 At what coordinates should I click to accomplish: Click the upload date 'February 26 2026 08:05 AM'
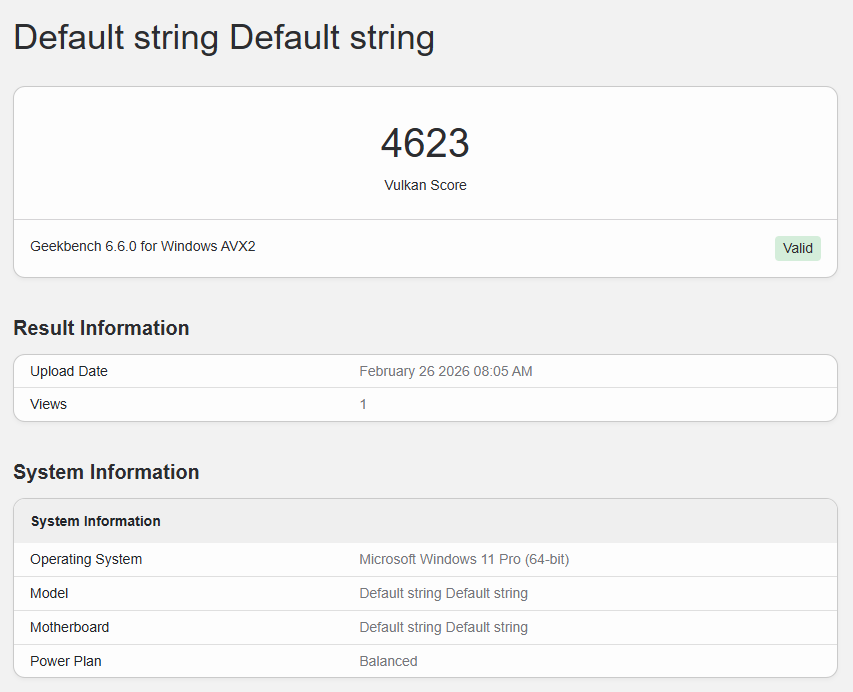tap(445, 371)
